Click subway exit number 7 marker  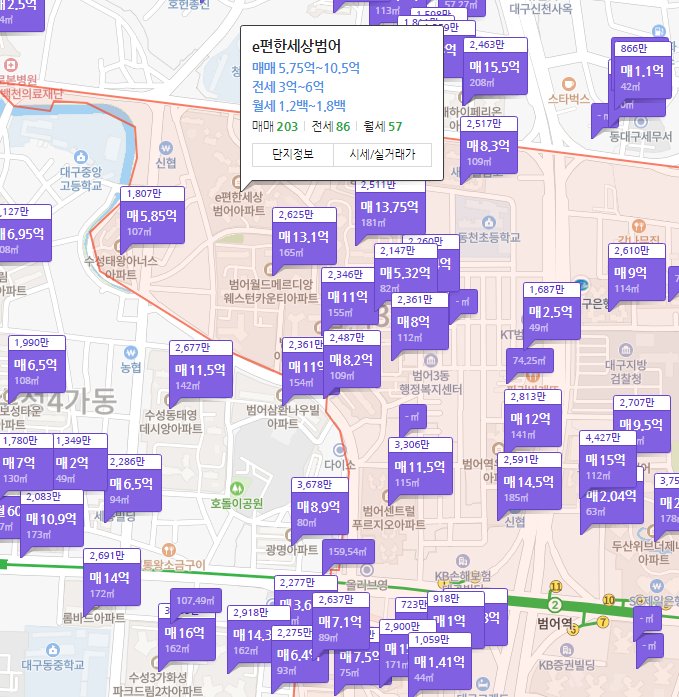(603, 621)
